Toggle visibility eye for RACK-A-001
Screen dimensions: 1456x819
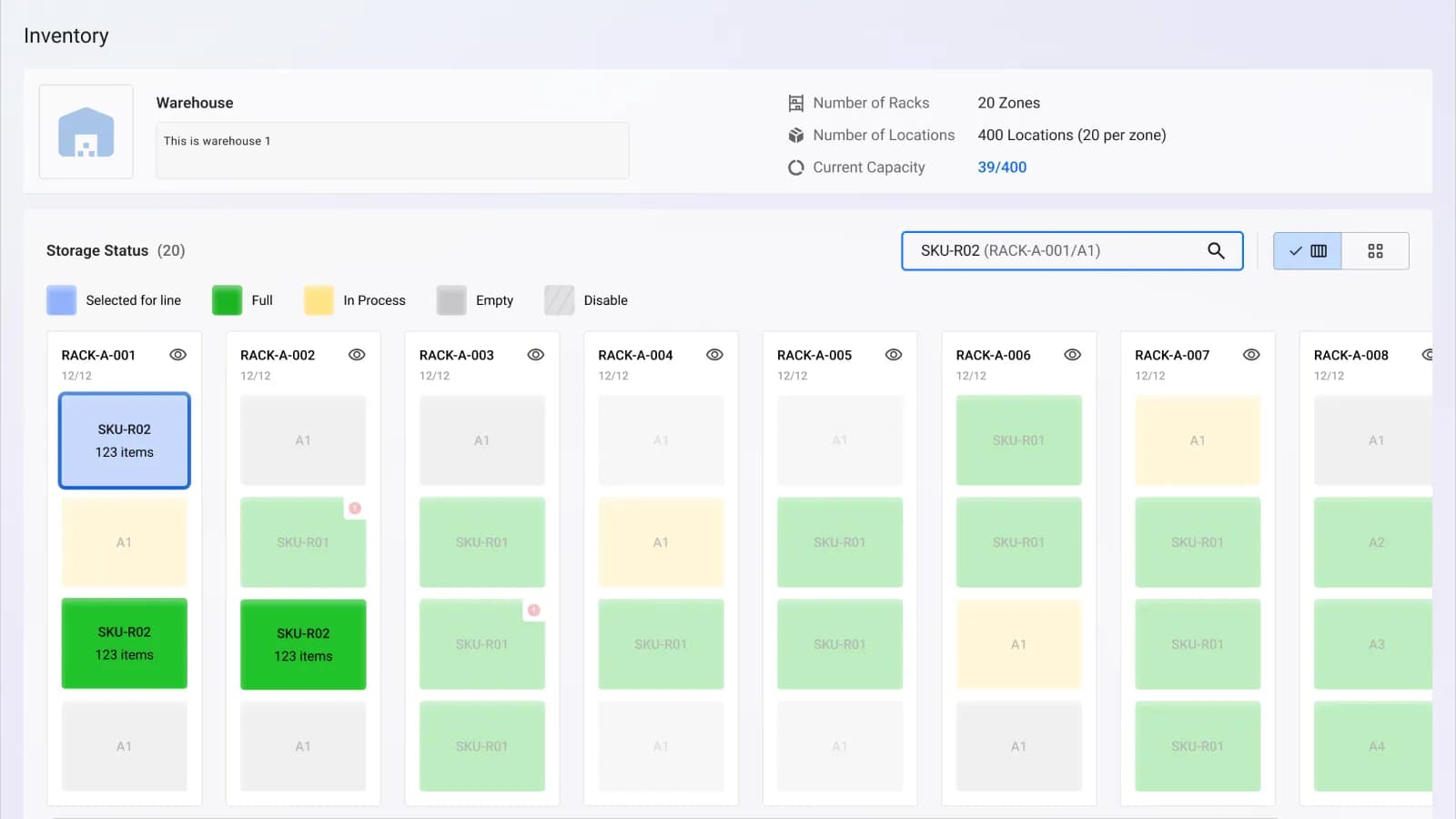[178, 355]
